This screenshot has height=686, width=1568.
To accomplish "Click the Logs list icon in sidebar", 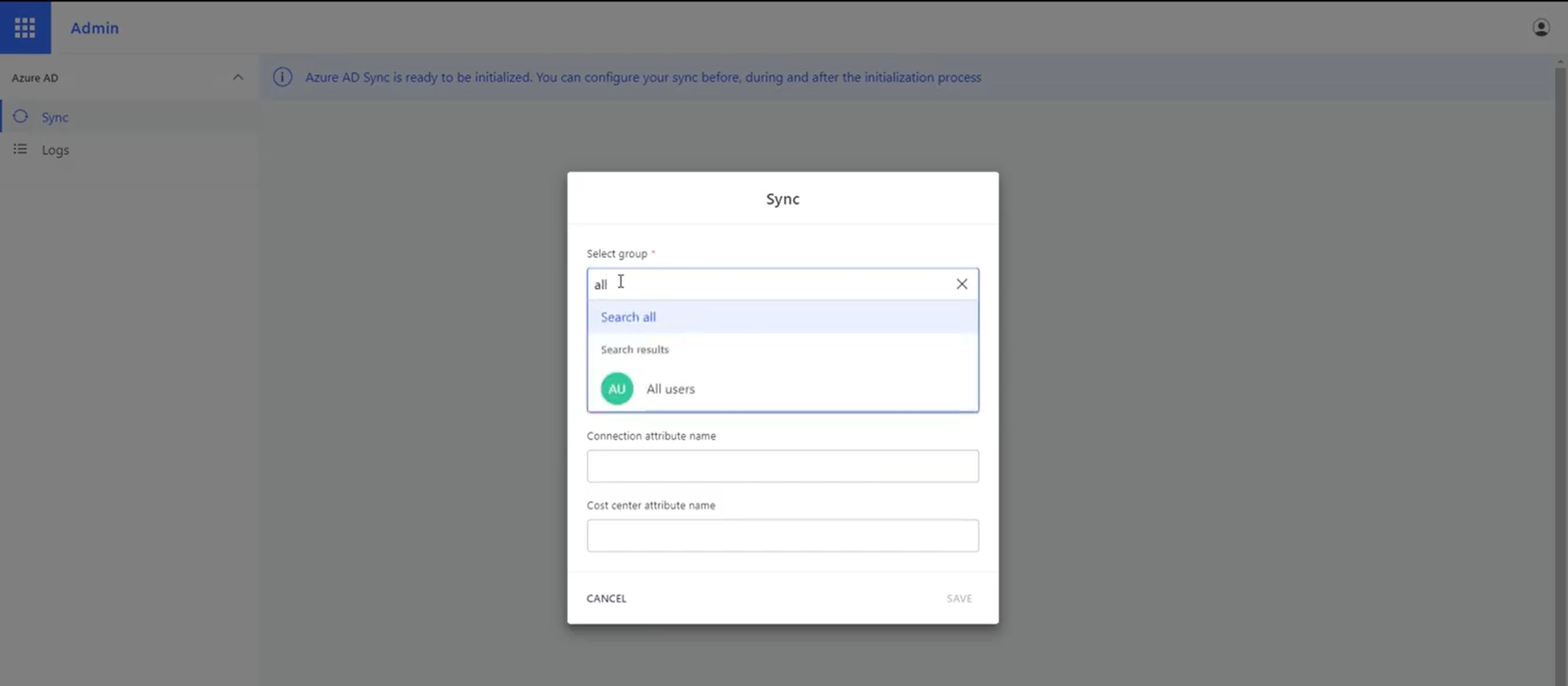I will tap(20, 149).
